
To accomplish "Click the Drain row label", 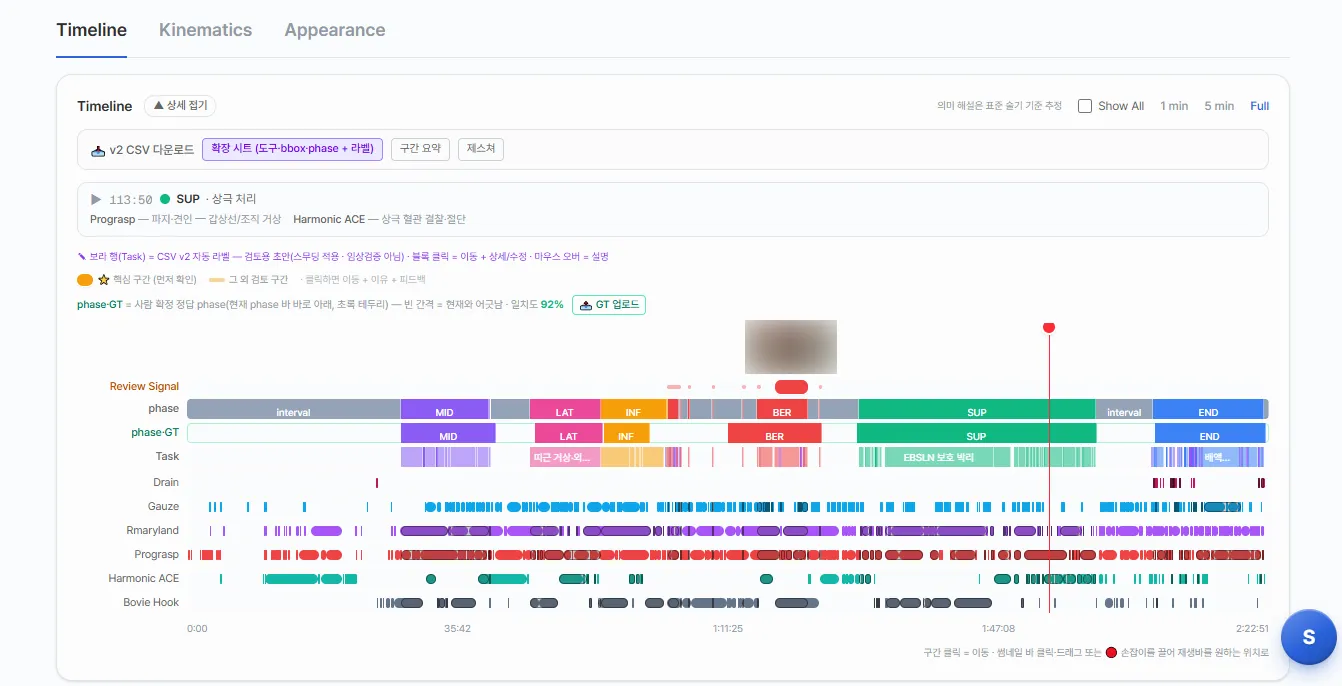I will click(x=166, y=482).
